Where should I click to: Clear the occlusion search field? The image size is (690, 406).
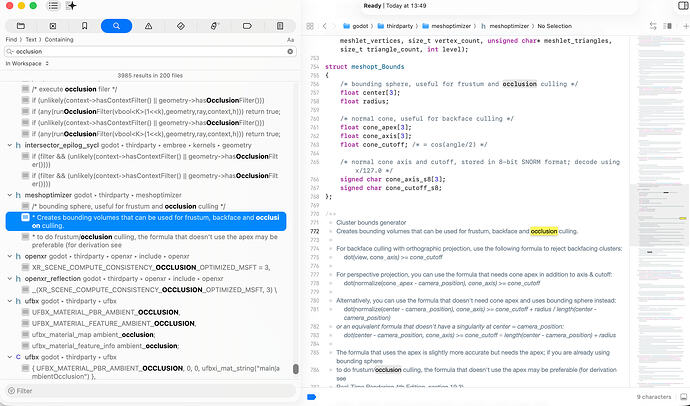pyautogui.click(x=290, y=51)
